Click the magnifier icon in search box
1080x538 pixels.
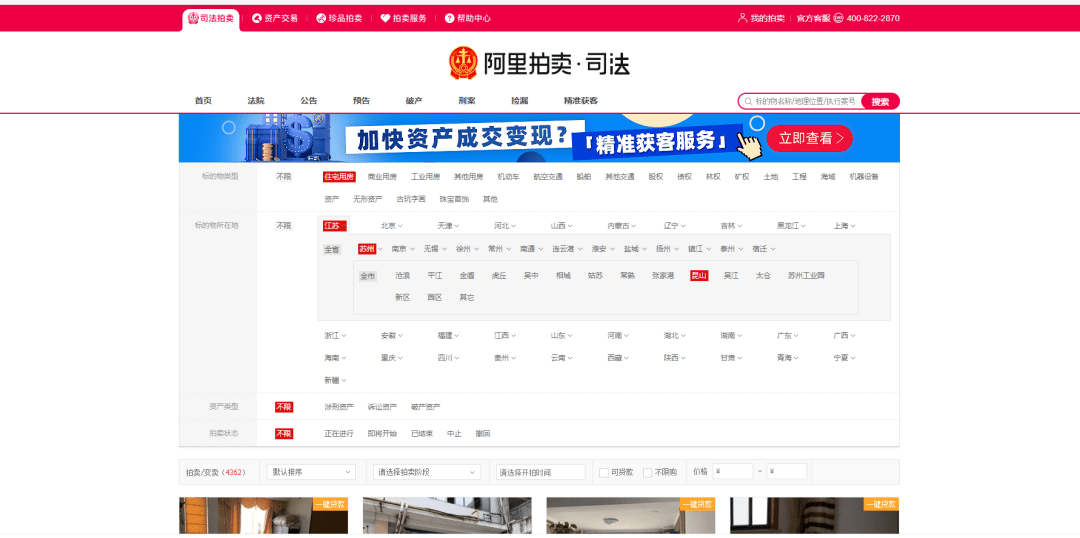pos(746,101)
